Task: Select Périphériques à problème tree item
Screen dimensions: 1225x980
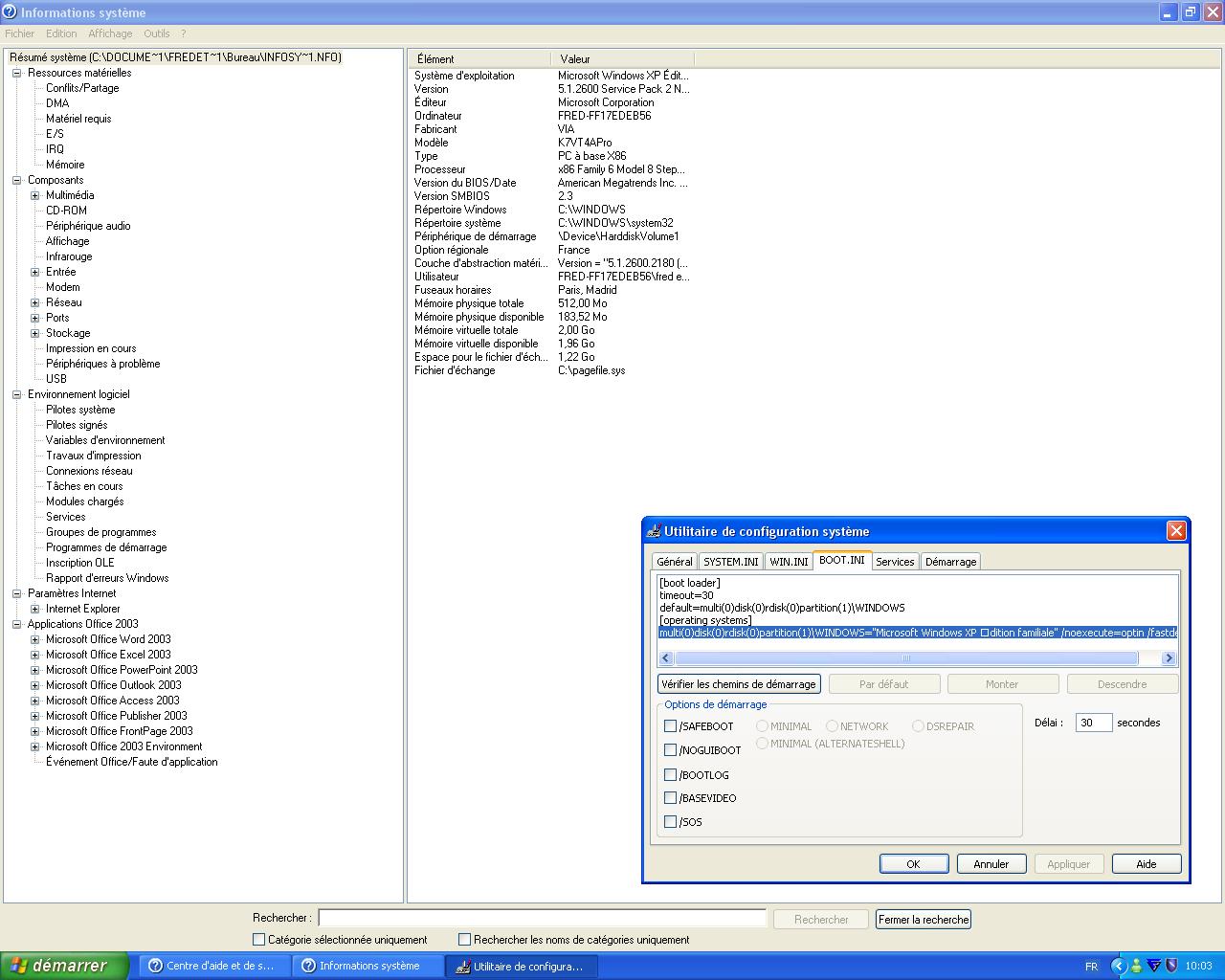Action: point(102,364)
